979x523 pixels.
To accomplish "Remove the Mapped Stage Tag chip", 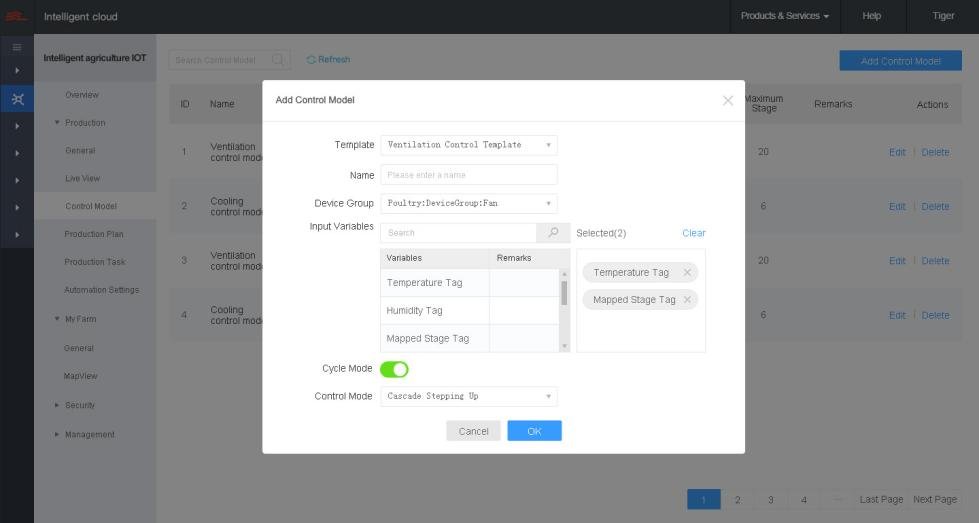I will 687,300.
